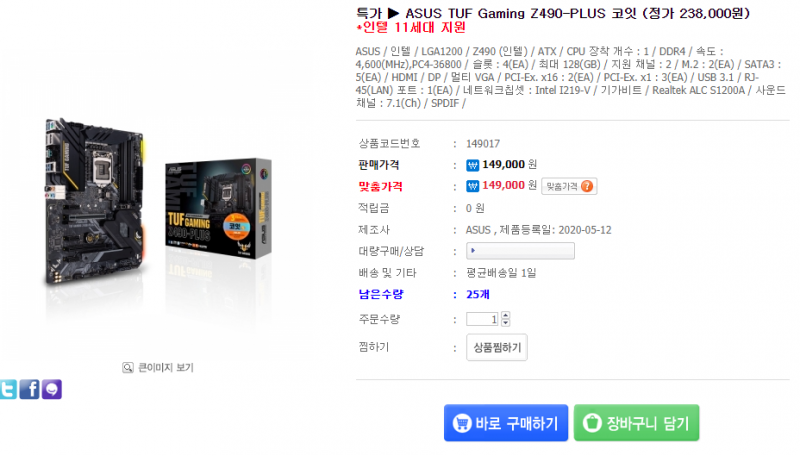
Task: Click bag icon in 장바구니 담기
Action: [592, 423]
